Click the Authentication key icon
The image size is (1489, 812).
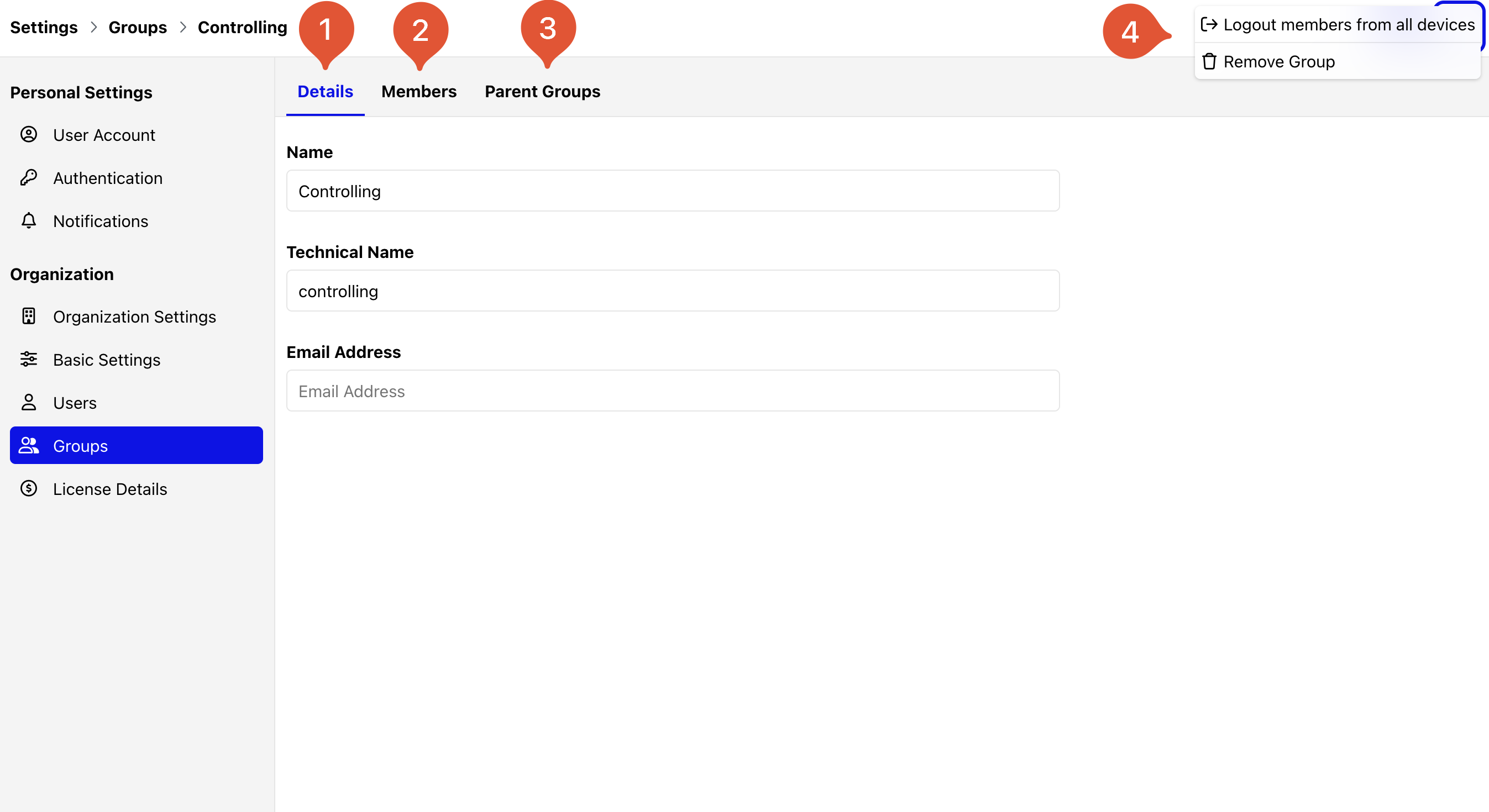point(28,178)
